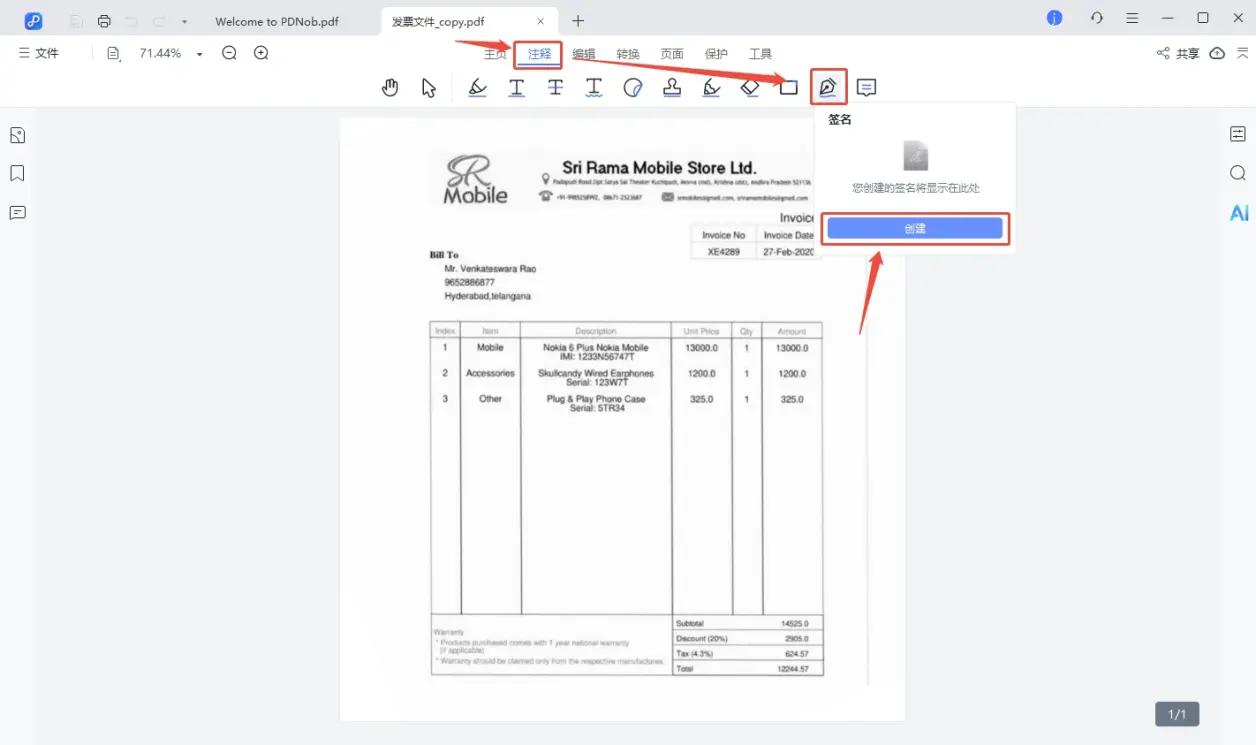Select the Rectangle shape tool
This screenshot has width=1256, height=745.
click(789, 88)
